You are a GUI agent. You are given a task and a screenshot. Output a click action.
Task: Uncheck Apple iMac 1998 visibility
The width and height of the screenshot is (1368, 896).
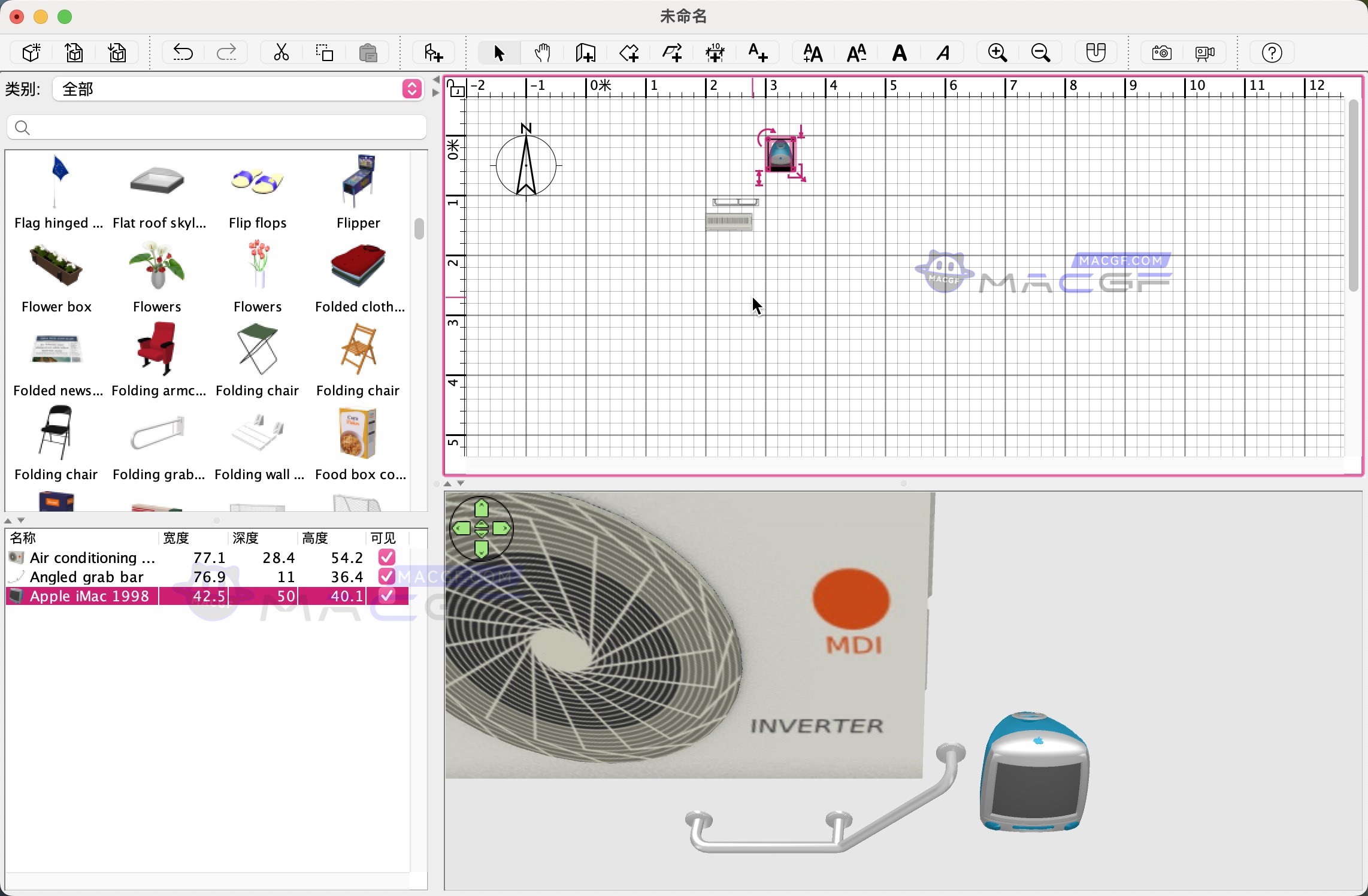(x=387, y=596)
